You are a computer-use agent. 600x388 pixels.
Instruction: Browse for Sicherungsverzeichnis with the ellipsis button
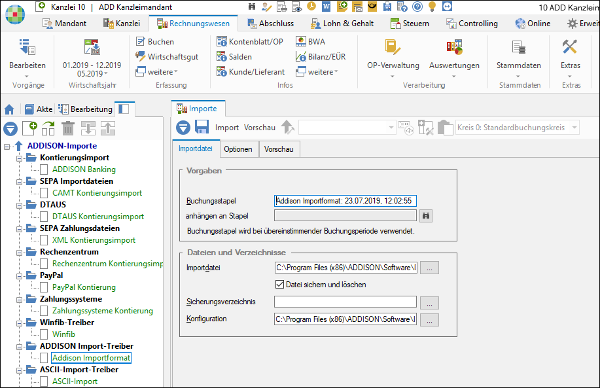pos(429,302)
